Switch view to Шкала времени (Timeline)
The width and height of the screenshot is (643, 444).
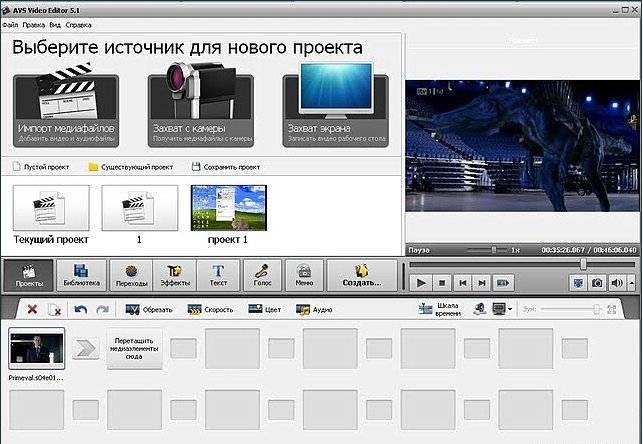click(x=447, y=310)
